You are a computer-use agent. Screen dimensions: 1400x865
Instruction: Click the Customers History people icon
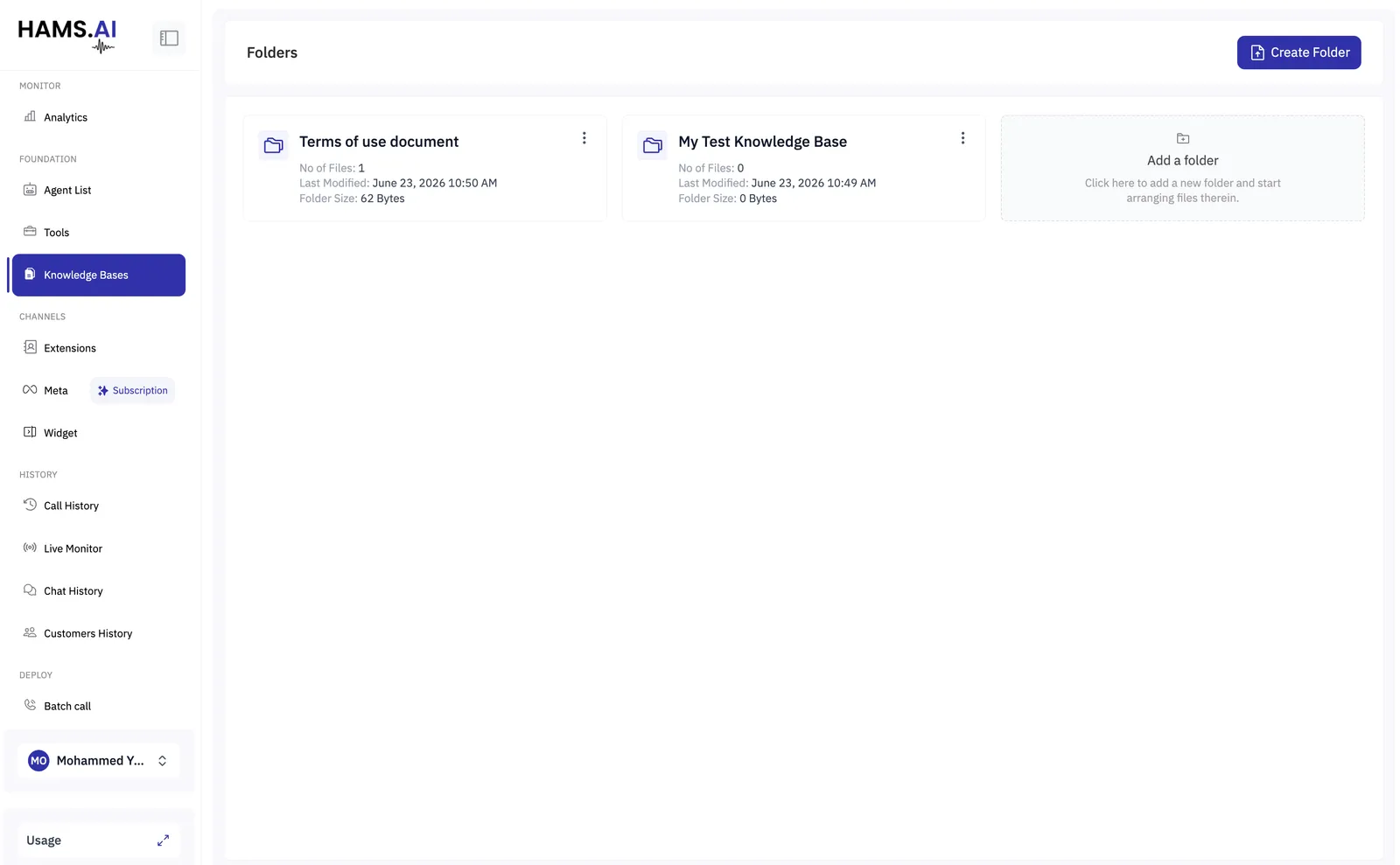pos(30,632)
